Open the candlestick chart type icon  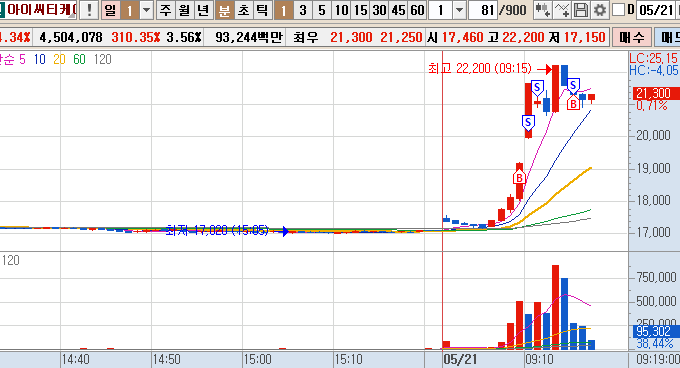(x=543, y=10)
